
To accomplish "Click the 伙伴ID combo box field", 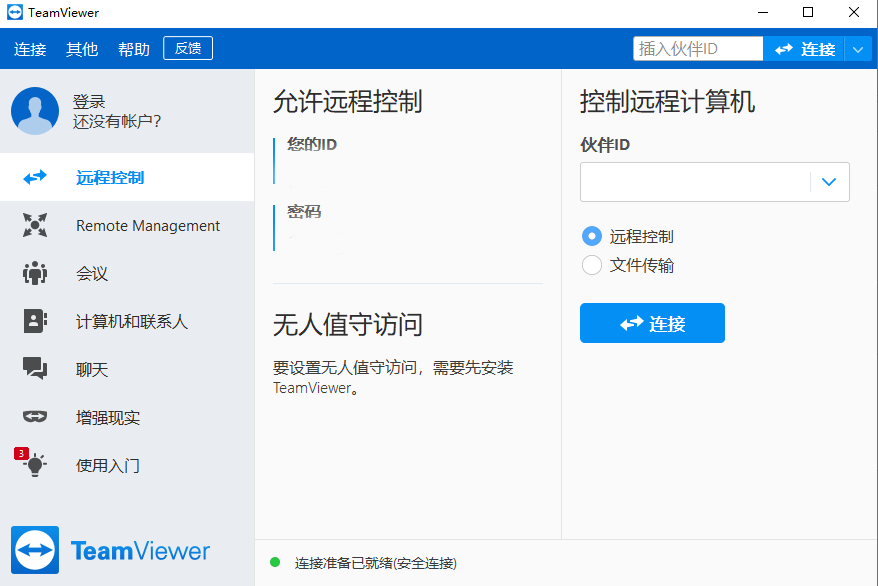I will [x=714, y=182].
